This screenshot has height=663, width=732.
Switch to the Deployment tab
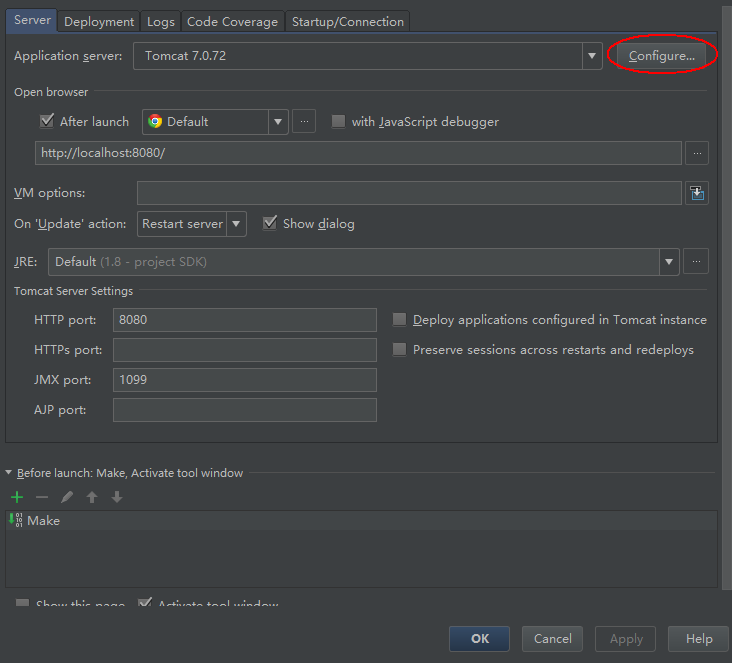[x=99, y=21]
